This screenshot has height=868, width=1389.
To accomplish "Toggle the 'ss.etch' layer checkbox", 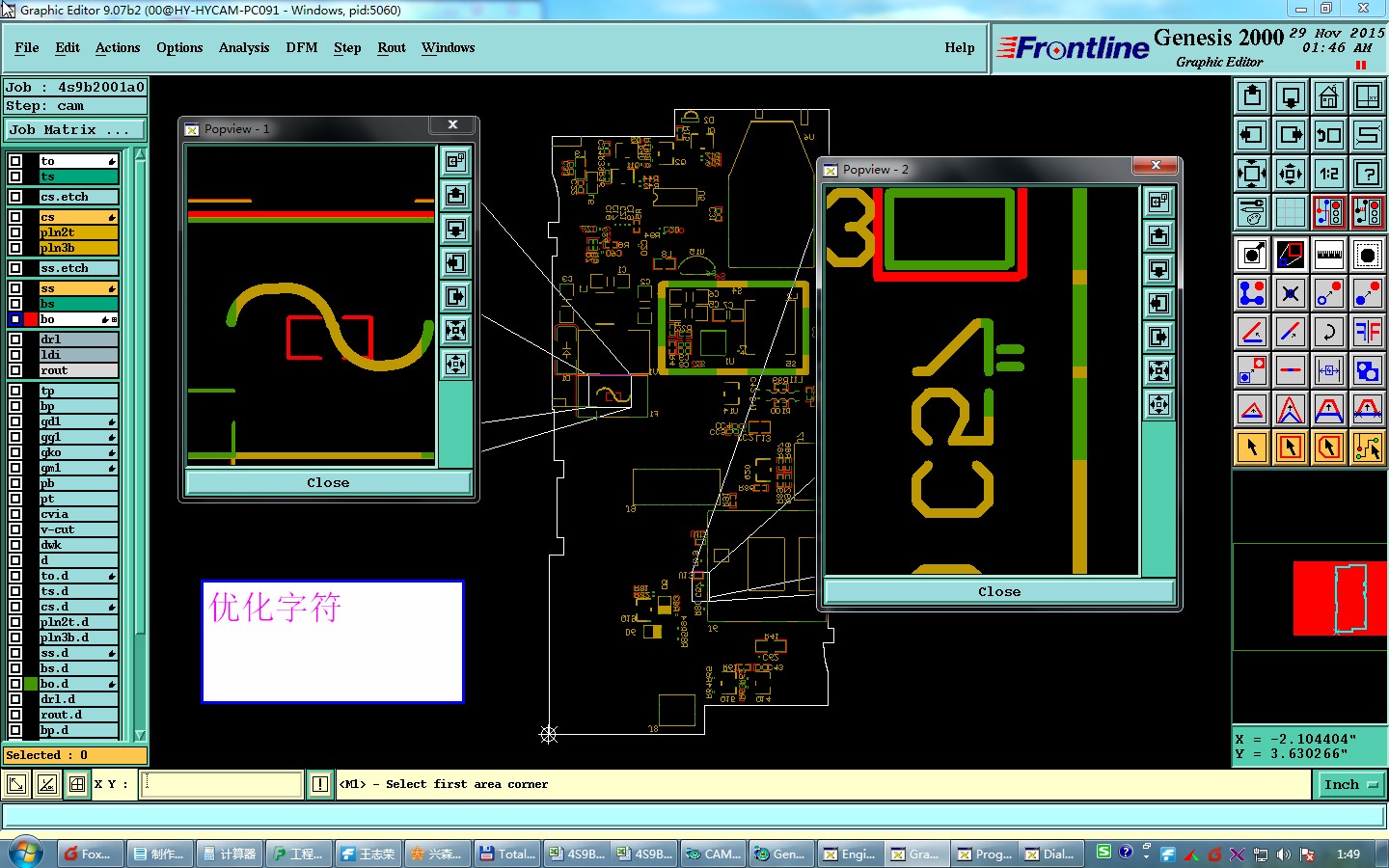I will tap(15, 268).
